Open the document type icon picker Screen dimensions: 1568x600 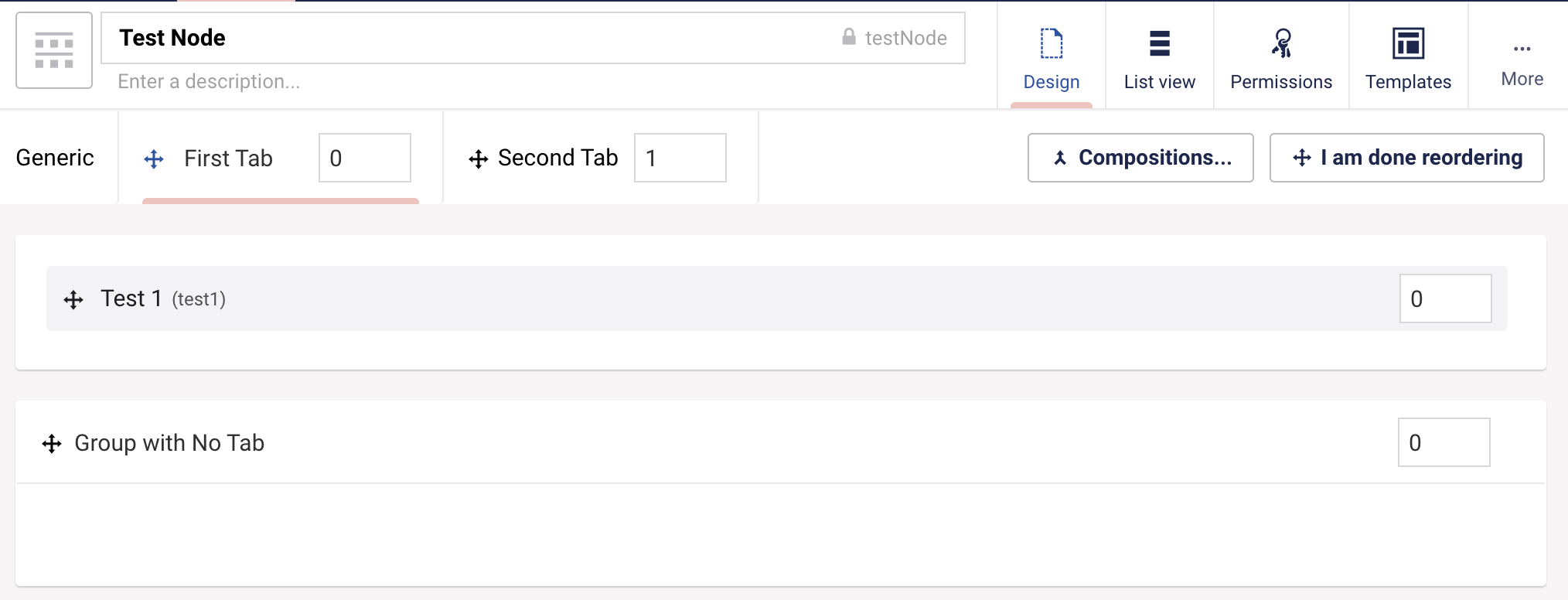point(53,49)
